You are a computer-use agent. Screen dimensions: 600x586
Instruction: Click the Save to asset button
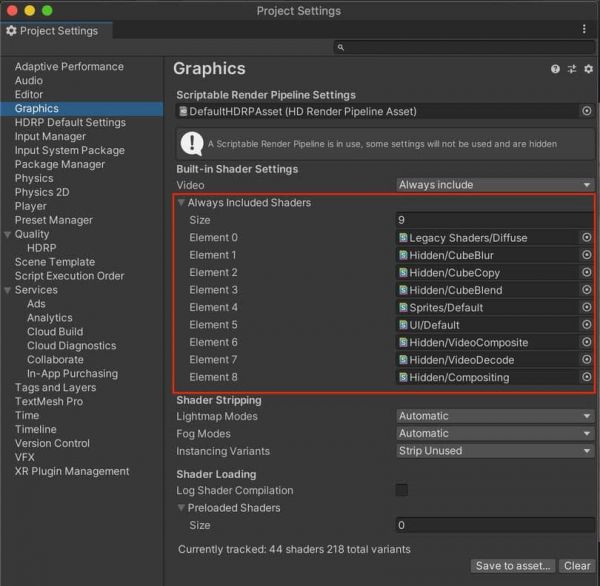[x=512, y=566]
